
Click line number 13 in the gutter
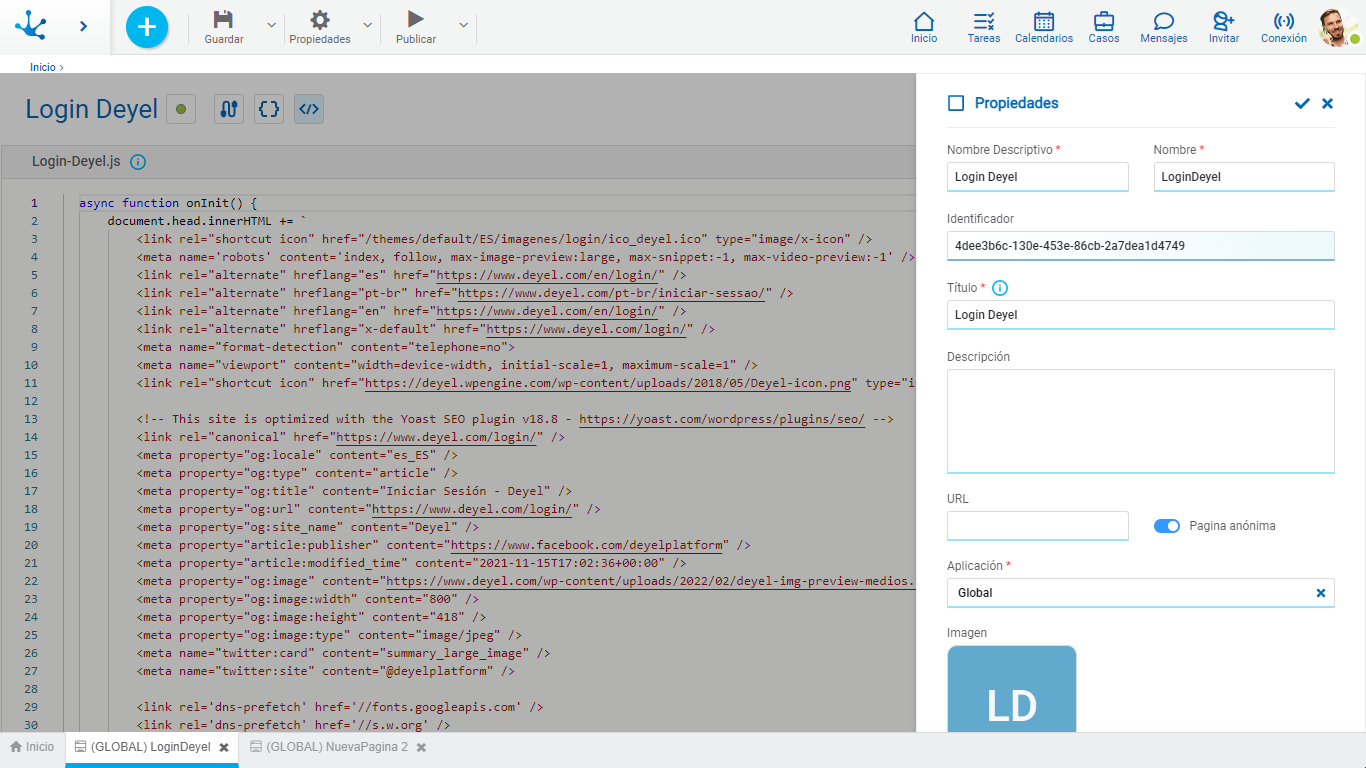pos(31,419)
